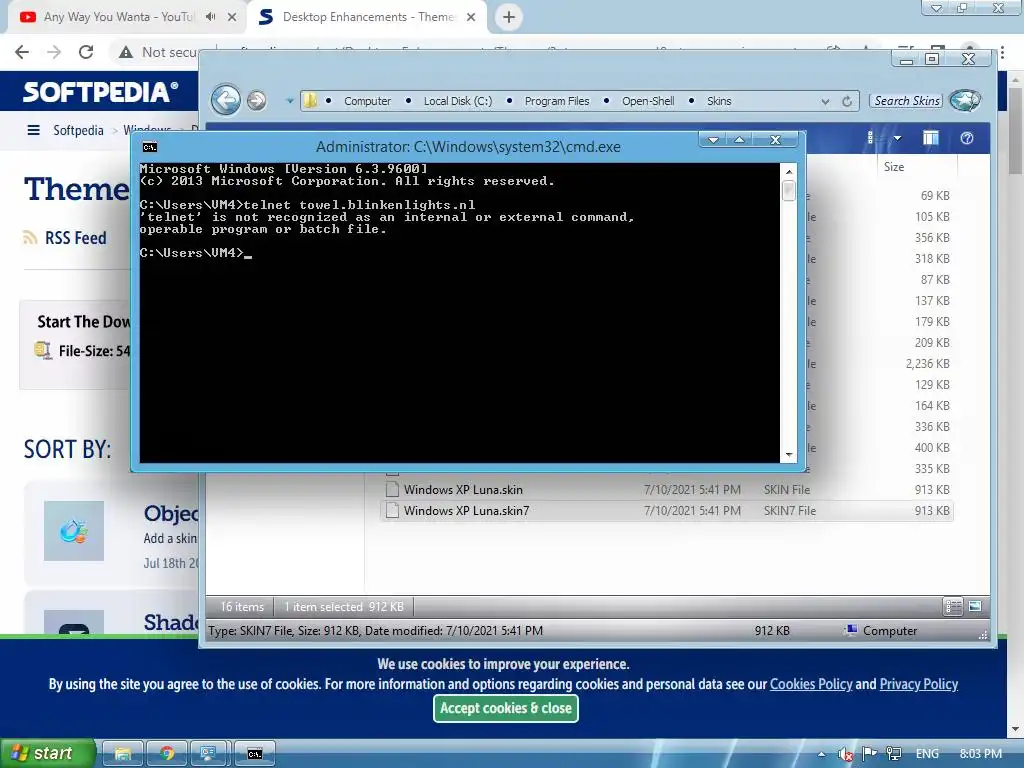The height and width of the screenshot is (768, 1024).
Task: Sort files by the Size column header
Action: 916,167
